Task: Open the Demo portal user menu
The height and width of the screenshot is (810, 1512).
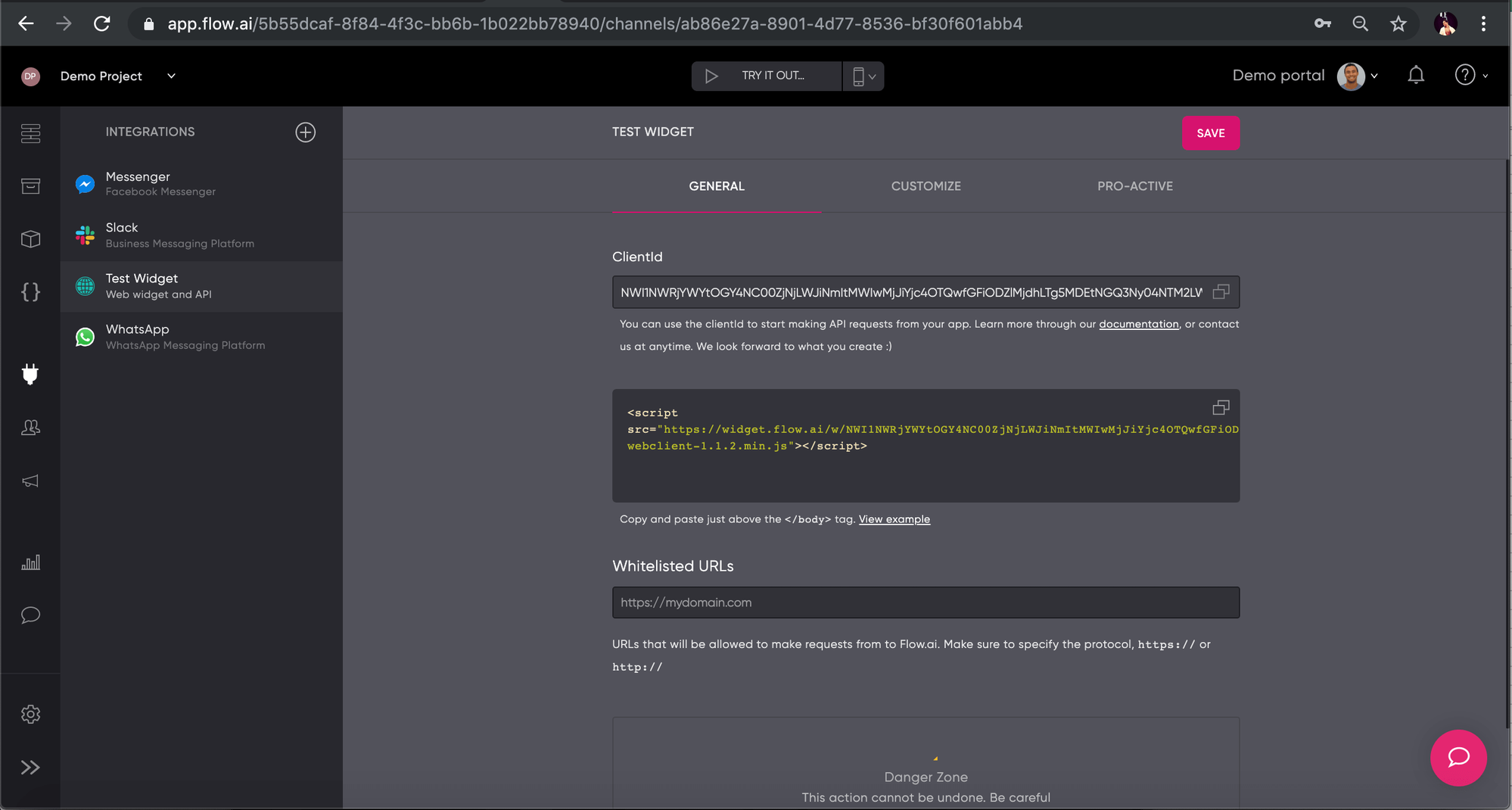Action: click(x=1358, y=76)
